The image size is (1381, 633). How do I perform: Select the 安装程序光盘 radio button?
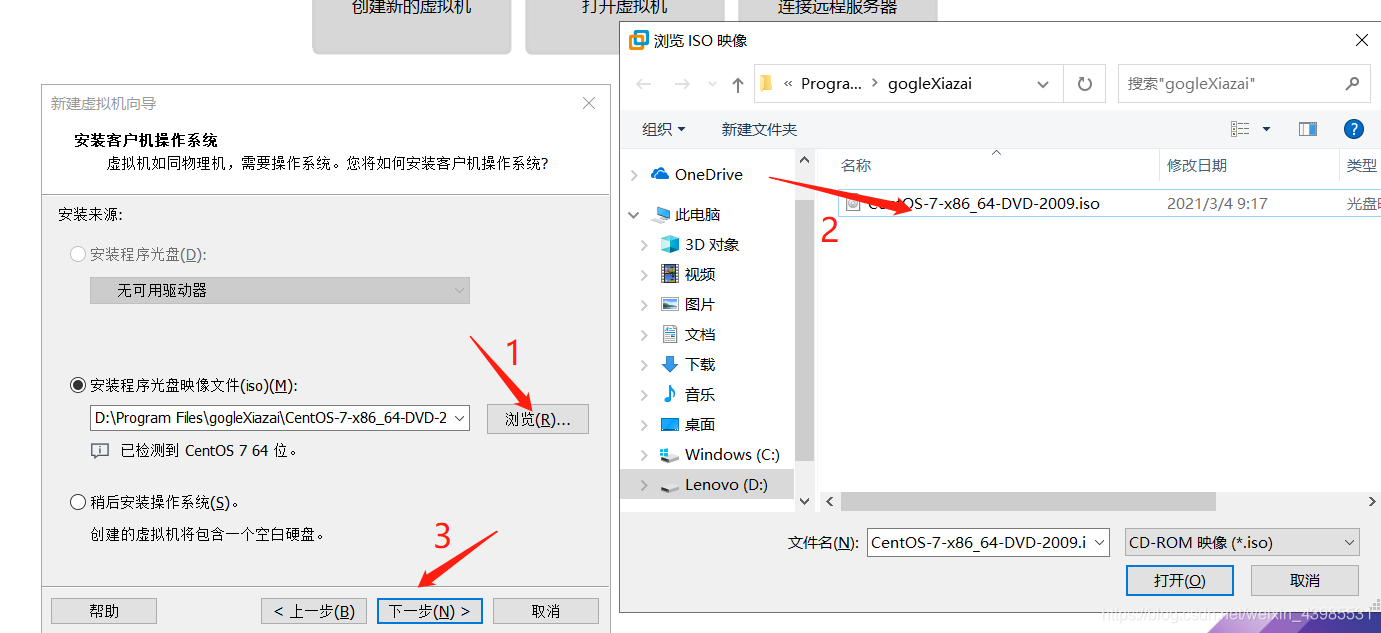coord(78,254)
